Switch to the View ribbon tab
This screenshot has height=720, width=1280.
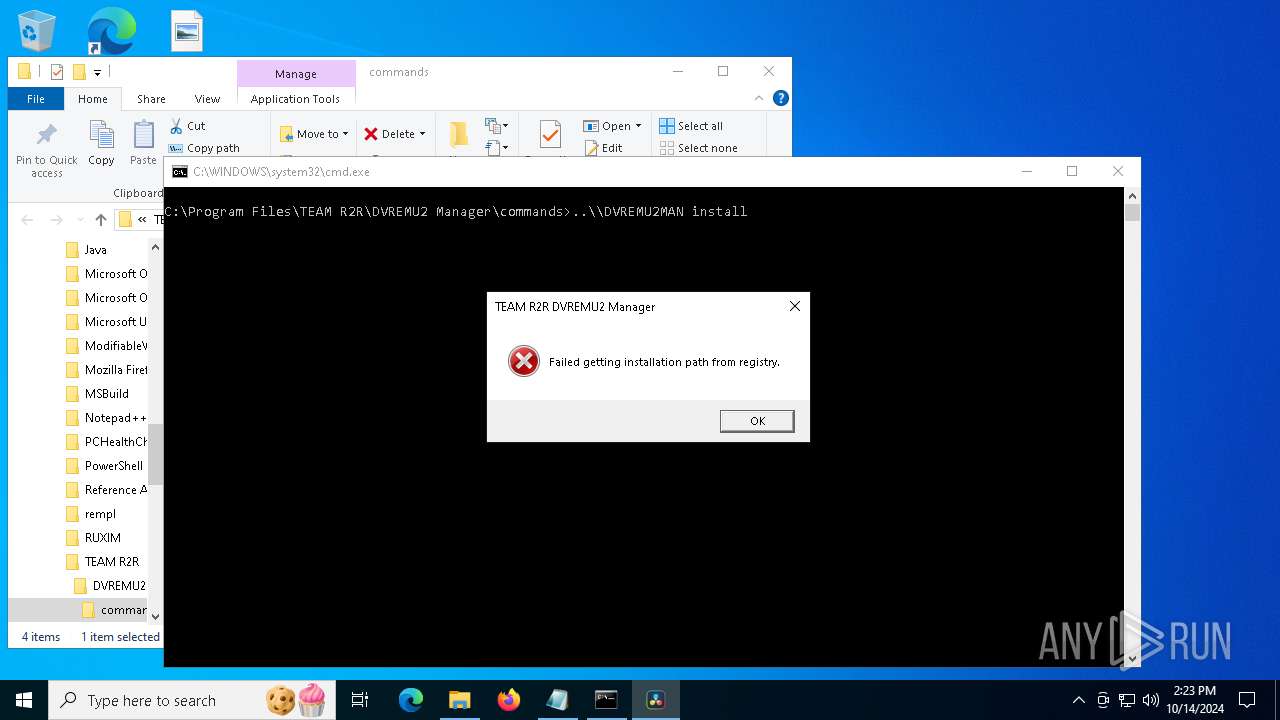207,99
